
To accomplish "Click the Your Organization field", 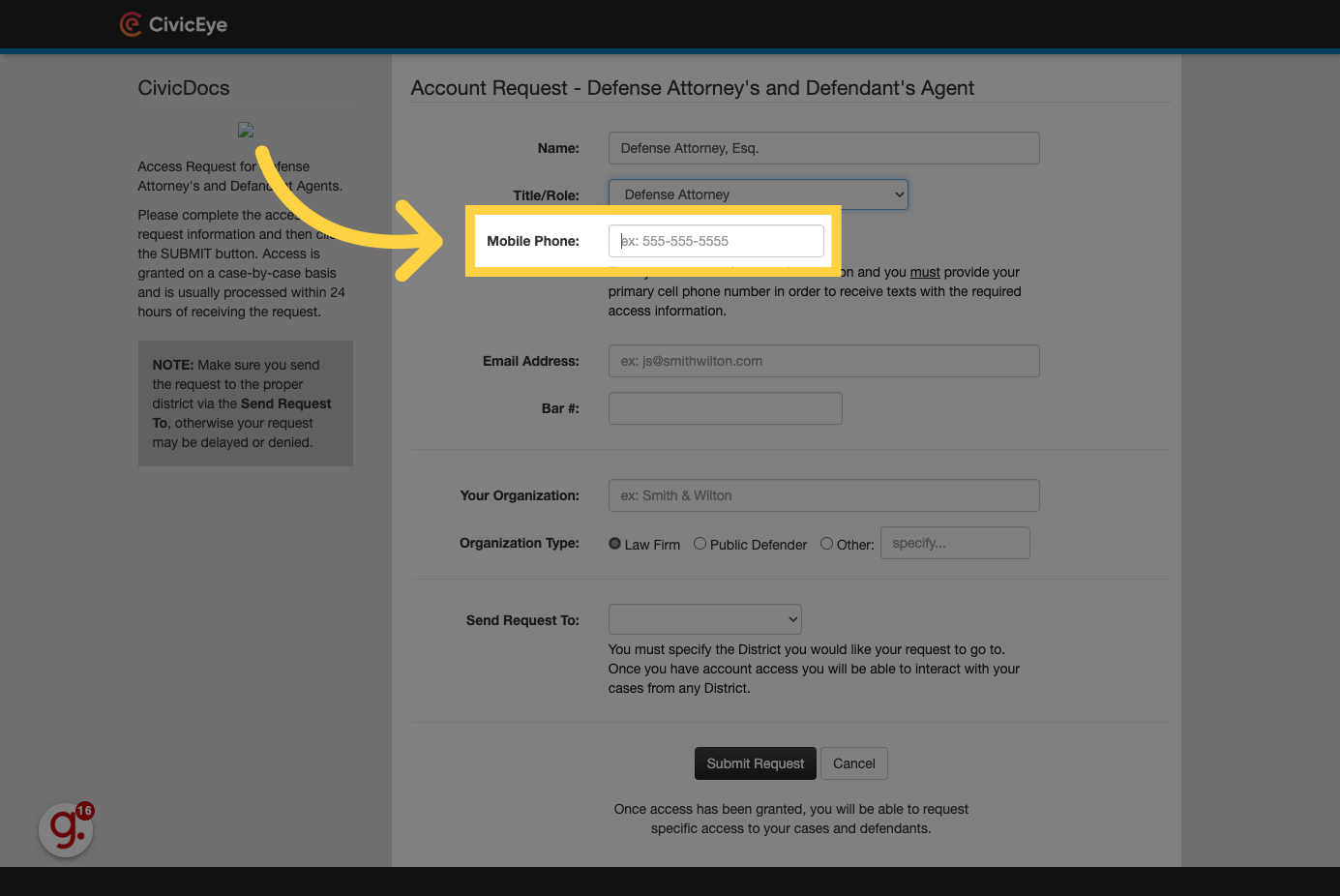I will [x=823, y=495].
